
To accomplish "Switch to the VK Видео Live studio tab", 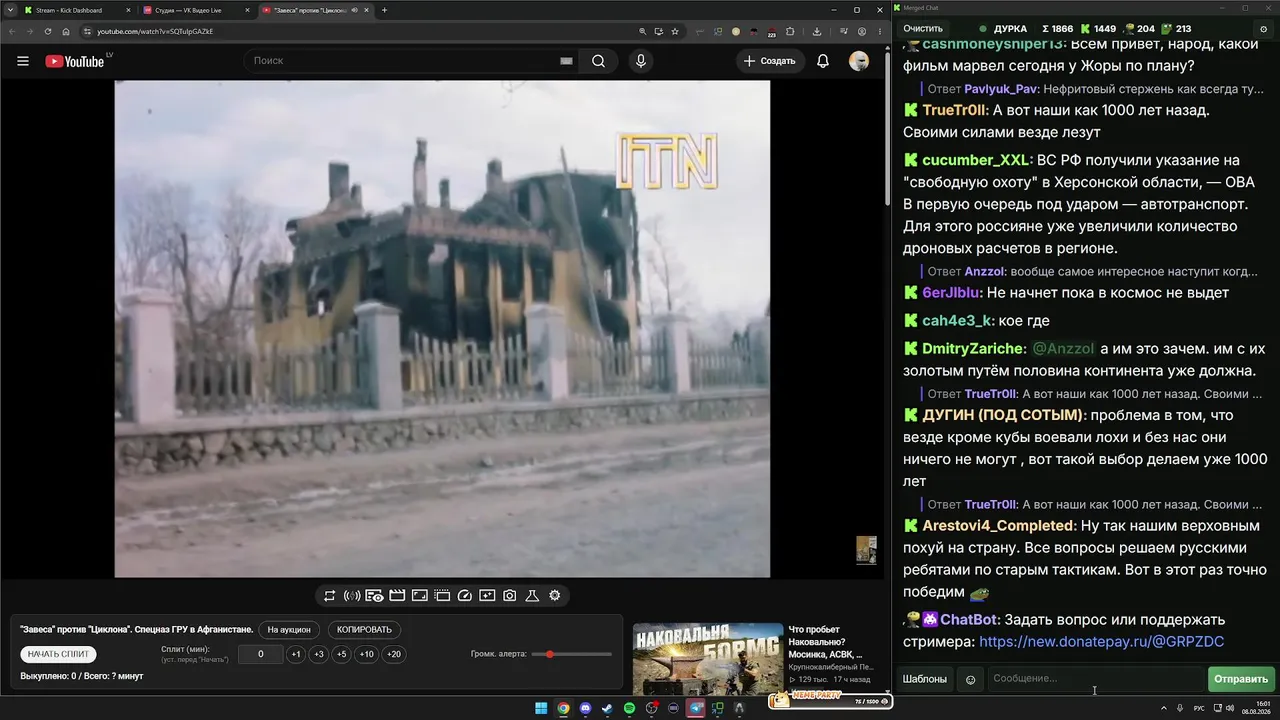I will [196, 10].
